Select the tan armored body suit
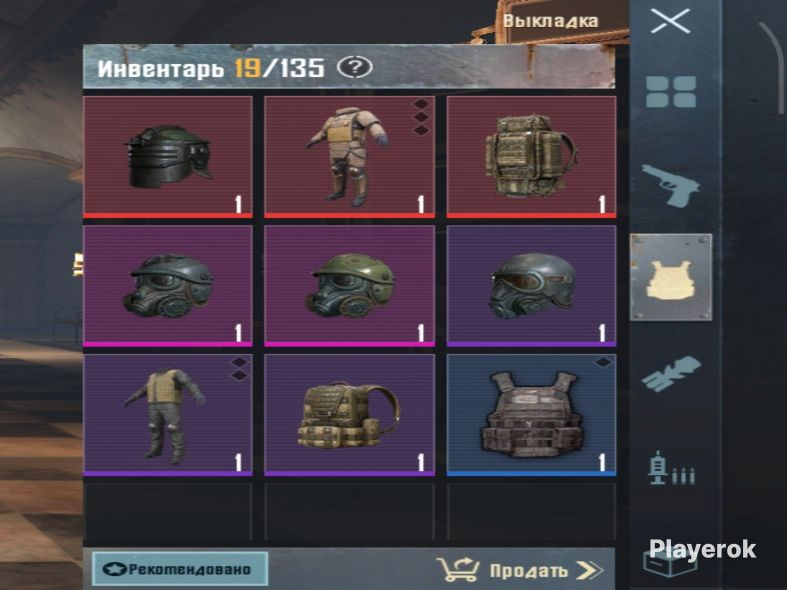The image size is (787, 590). tap(349, 157)
